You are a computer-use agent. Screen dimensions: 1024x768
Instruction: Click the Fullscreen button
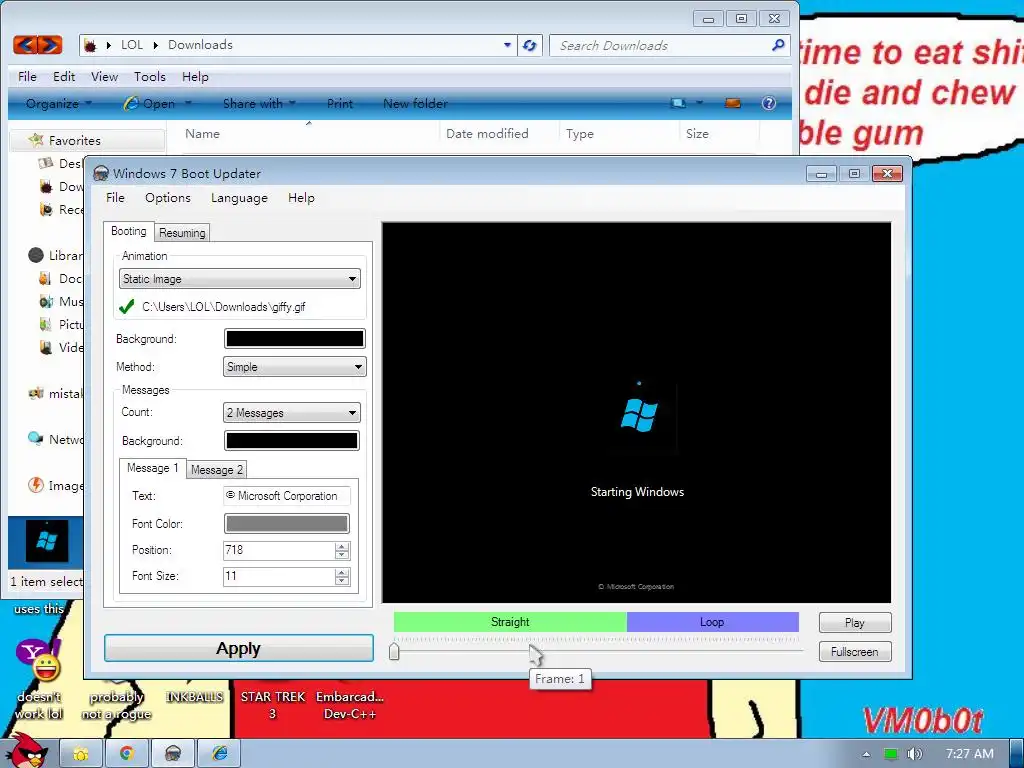[x=854, y=651]
